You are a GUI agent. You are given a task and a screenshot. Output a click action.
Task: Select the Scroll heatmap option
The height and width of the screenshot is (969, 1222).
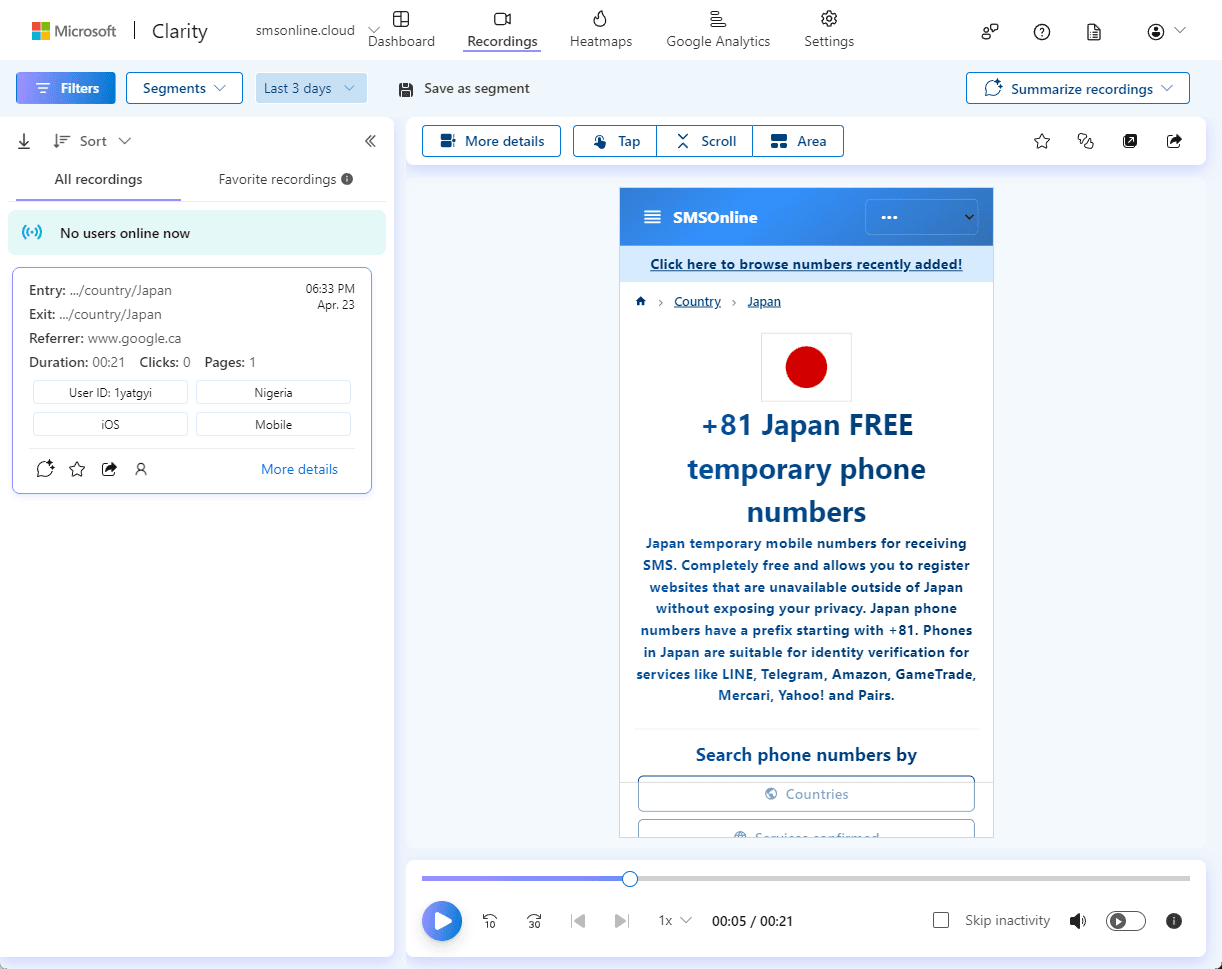[x=705, y=141]
